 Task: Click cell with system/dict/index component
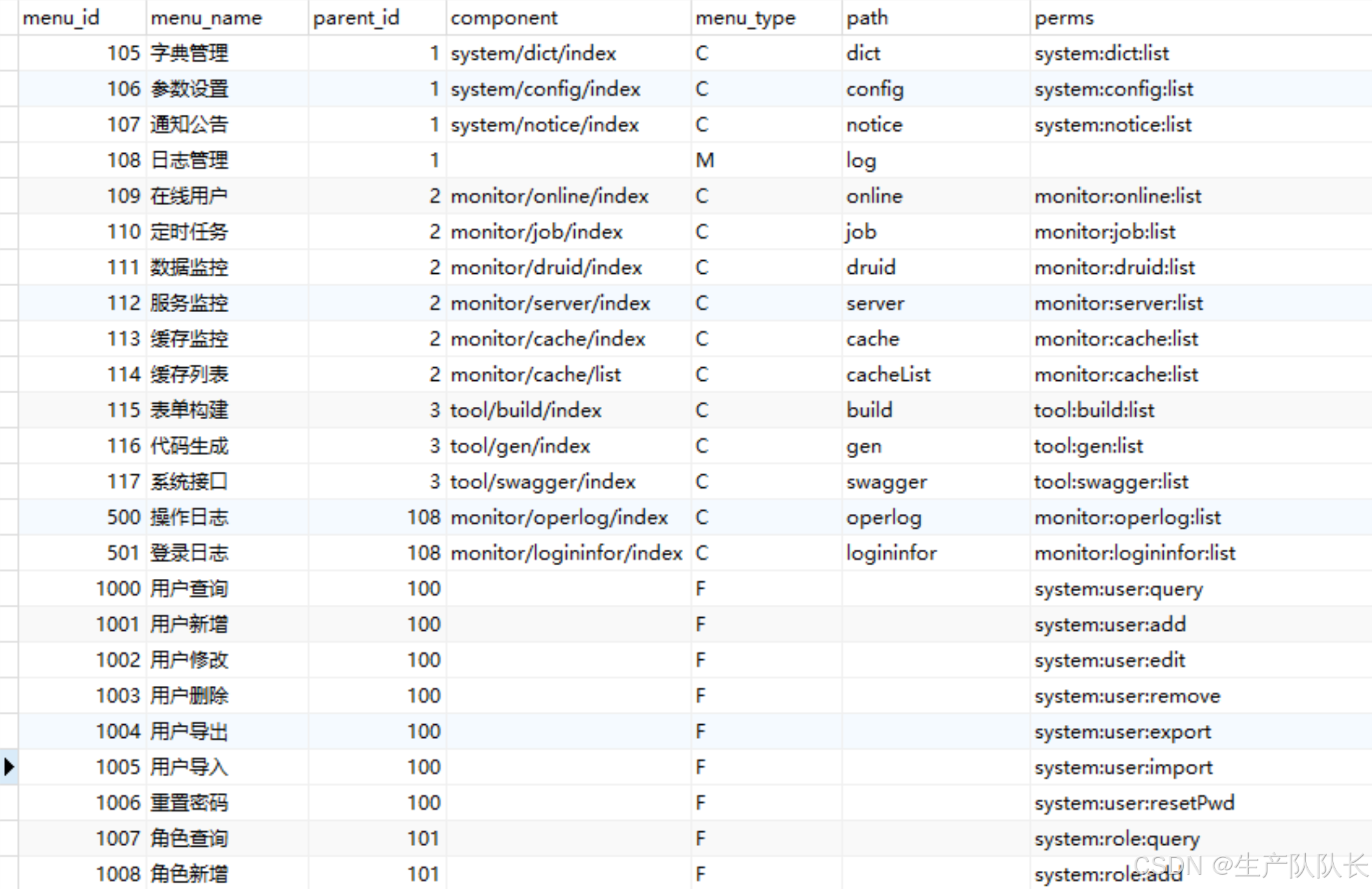(x=533, y=53)
